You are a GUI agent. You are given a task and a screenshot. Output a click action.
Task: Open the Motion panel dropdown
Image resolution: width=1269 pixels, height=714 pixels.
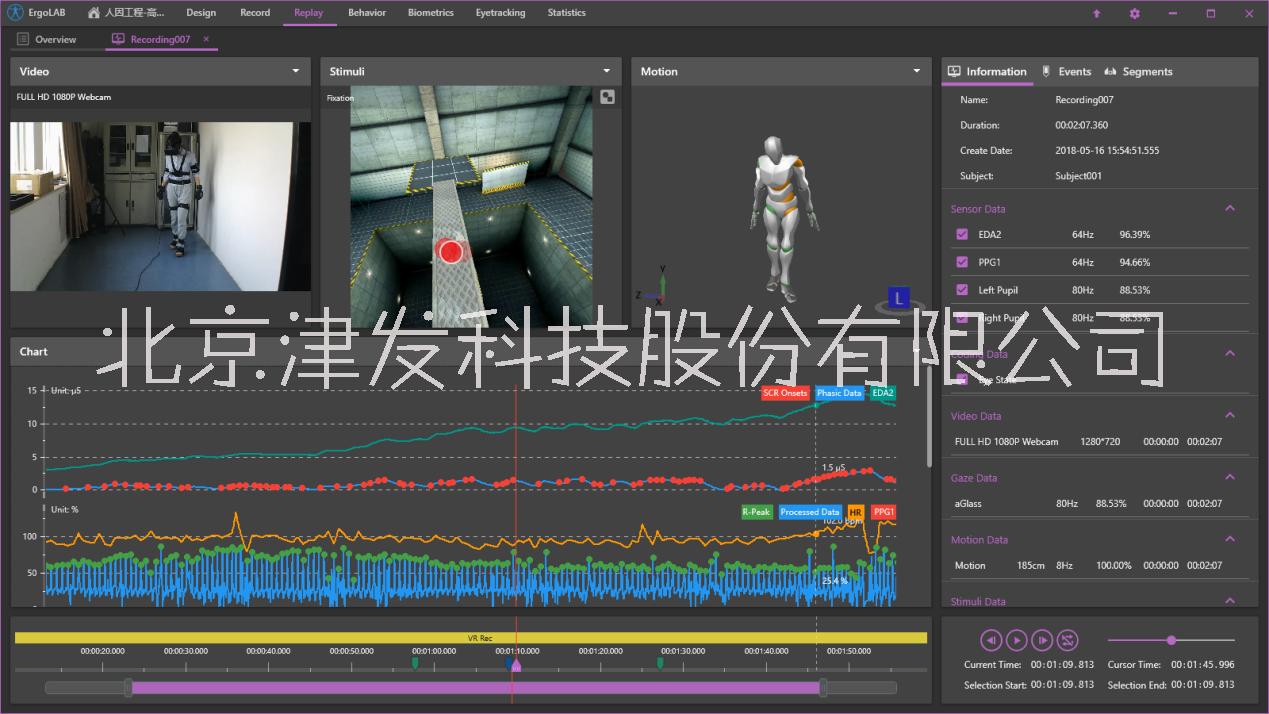916,71
